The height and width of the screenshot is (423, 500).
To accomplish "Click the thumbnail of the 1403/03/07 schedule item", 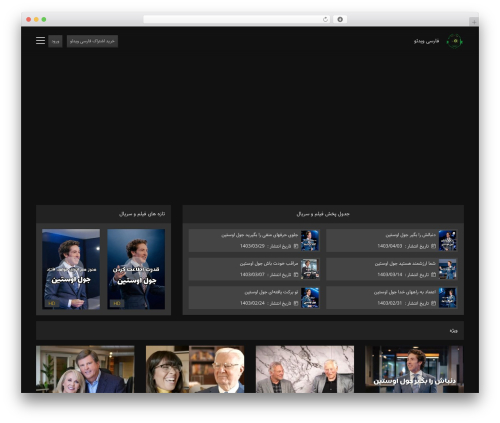I will (x=310, y=269).
